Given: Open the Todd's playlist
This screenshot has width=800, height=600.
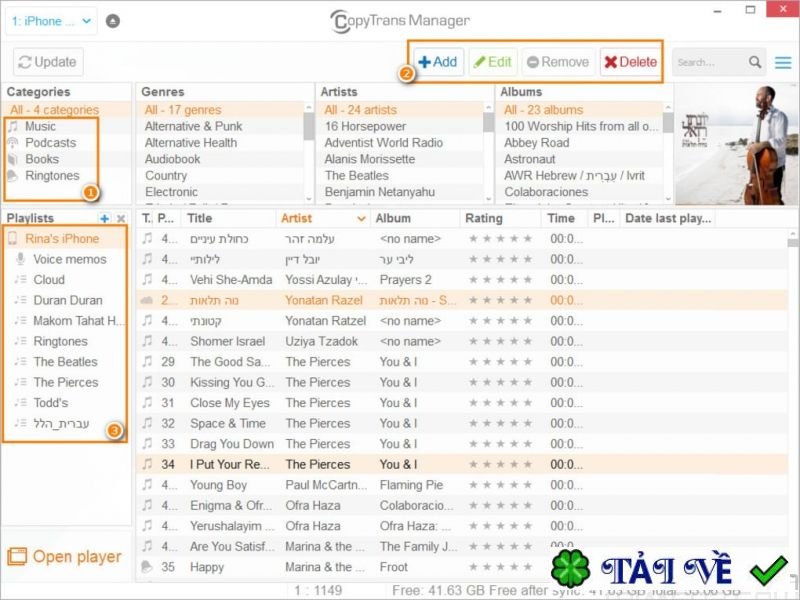Looking at the screenshot, I should (x=51, y=402).
